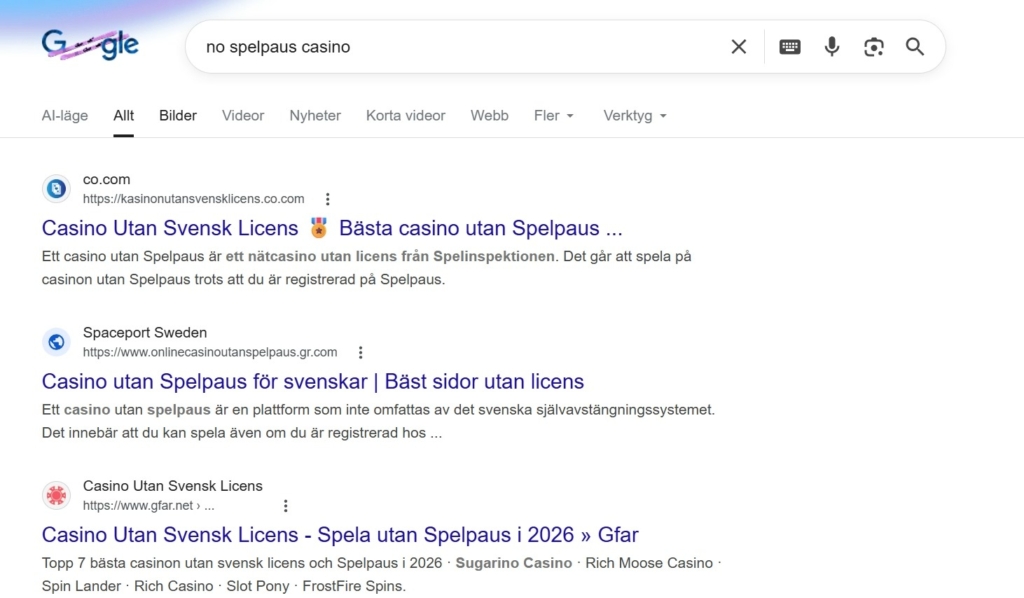Open "Casino utan Spelpaus för svenskar" link
Viewport: 1024px width, 598px height.
pos(312,381)
